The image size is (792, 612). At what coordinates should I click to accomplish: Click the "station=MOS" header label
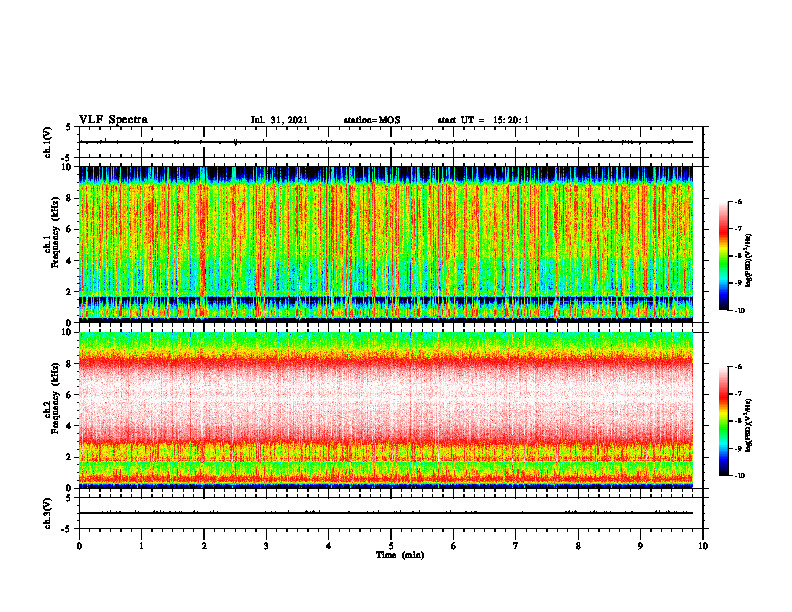pyautogui.click(x=372, y=120)
